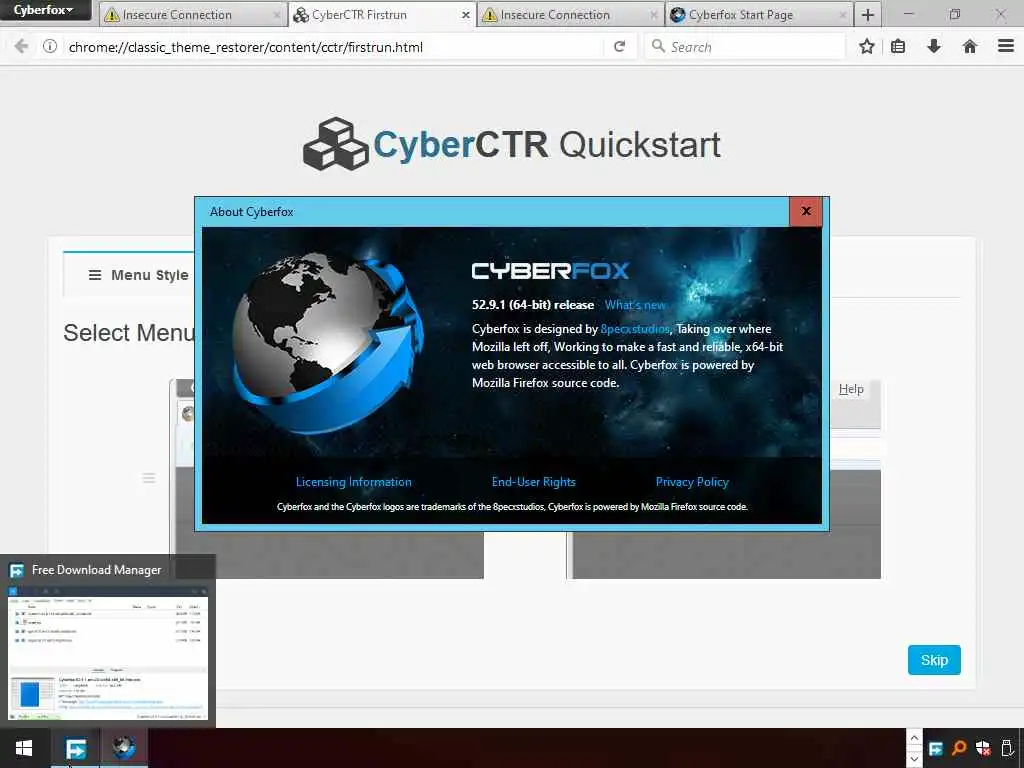Go to home page icon
This screenshot has height=768, width=1024.
click(970, 46)
